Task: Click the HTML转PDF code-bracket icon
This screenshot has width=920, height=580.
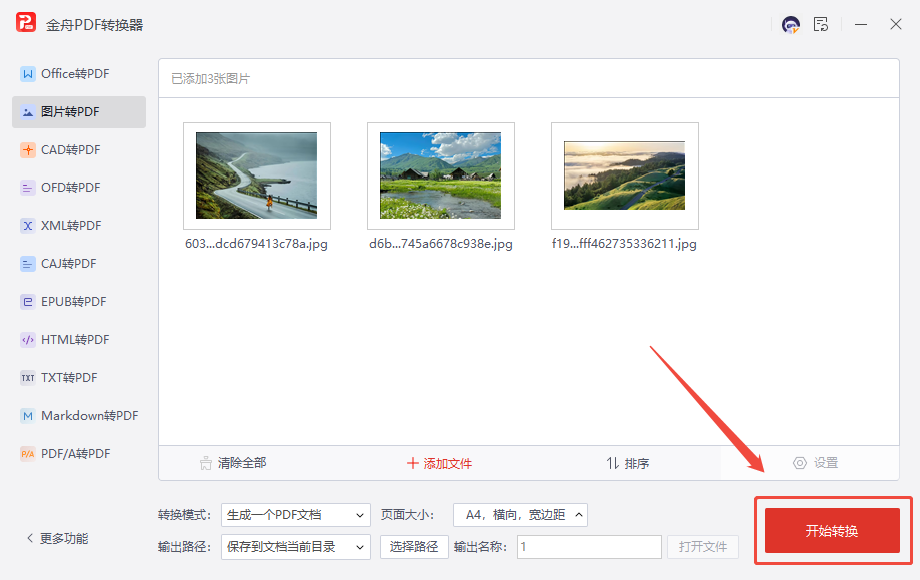Action: (28, 340)
